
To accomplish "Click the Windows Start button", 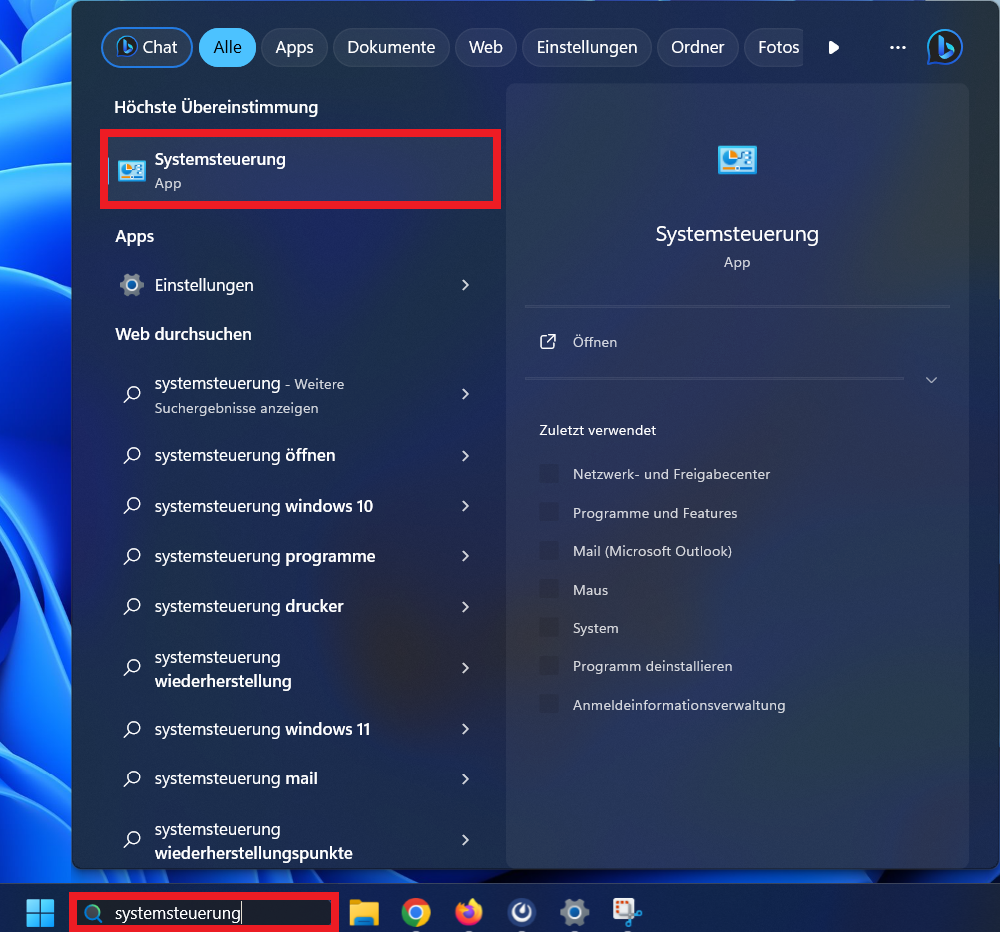I will pos(40,912).
